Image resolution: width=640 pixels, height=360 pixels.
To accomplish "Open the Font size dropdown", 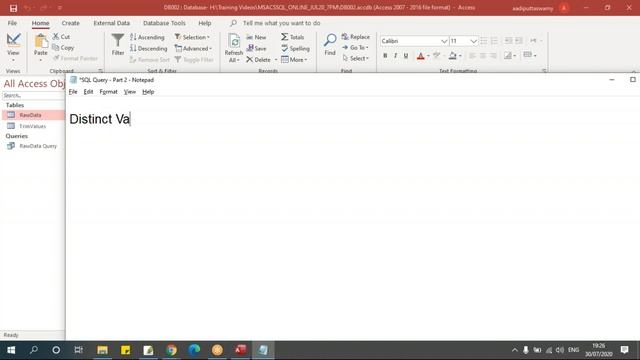I will tap(473, 41).
